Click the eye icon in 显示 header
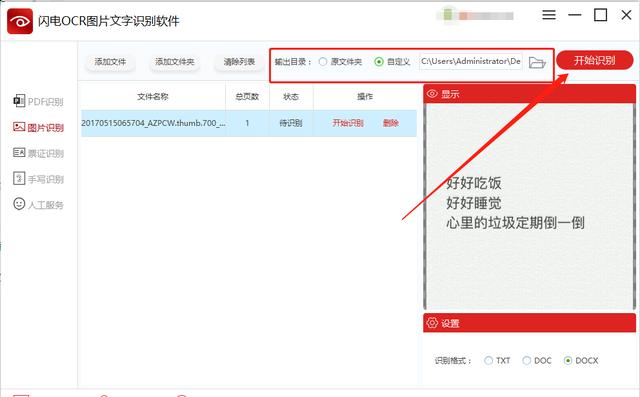Image resolution: width=640 pixels, height=397 pixels. coord(432,94)
